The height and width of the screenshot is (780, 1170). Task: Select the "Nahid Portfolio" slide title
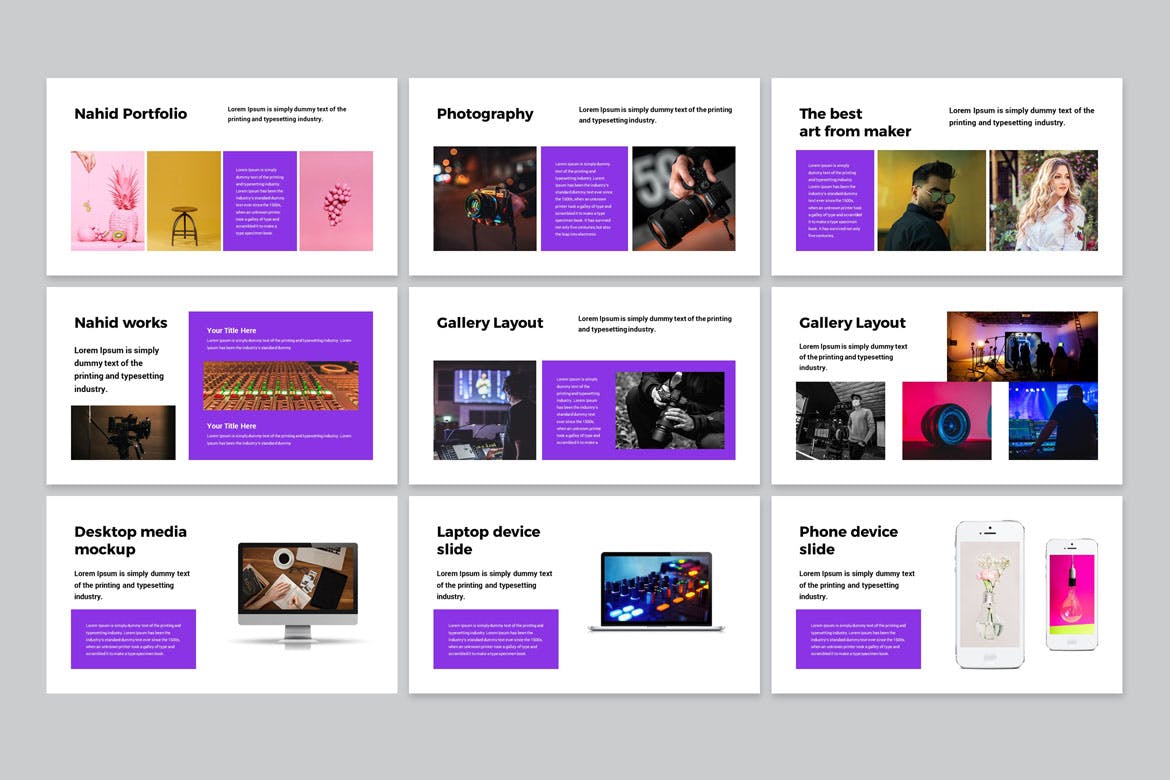(x=130, y=114)
